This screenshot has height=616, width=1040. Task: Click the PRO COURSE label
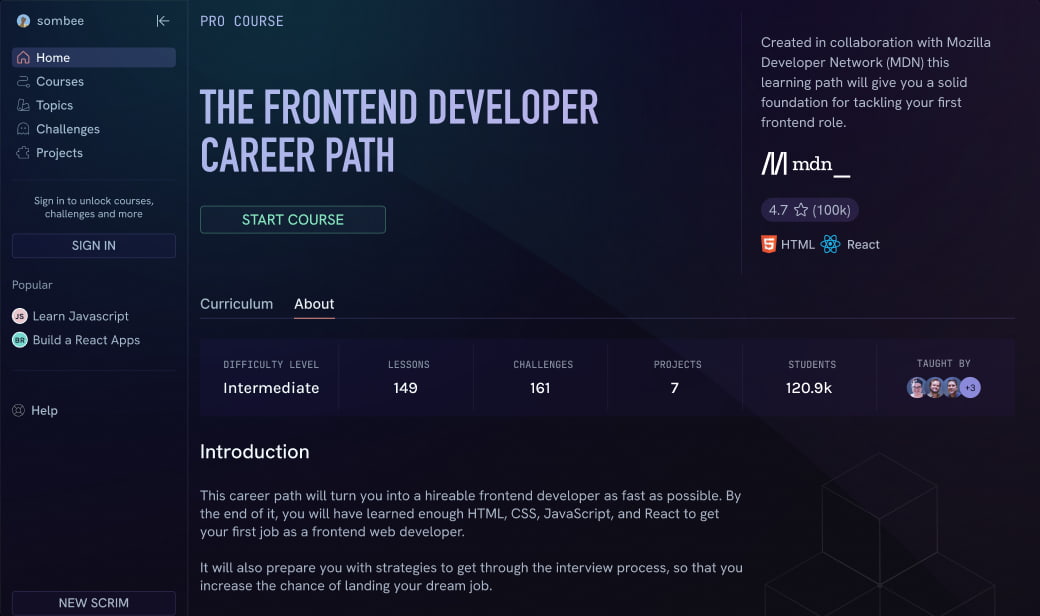click(x=241, y=21)
